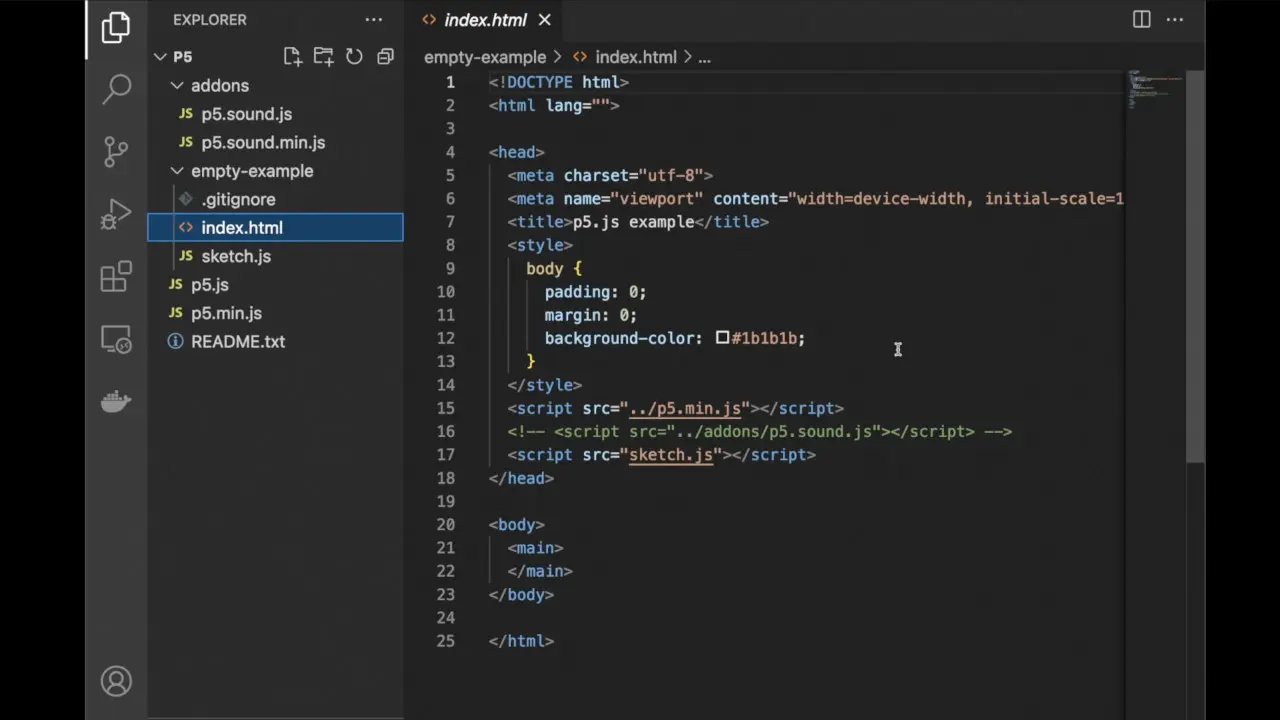Click the p5.js example title text
This screenshot has height=720, width=1280.
(x=633, y=222)
